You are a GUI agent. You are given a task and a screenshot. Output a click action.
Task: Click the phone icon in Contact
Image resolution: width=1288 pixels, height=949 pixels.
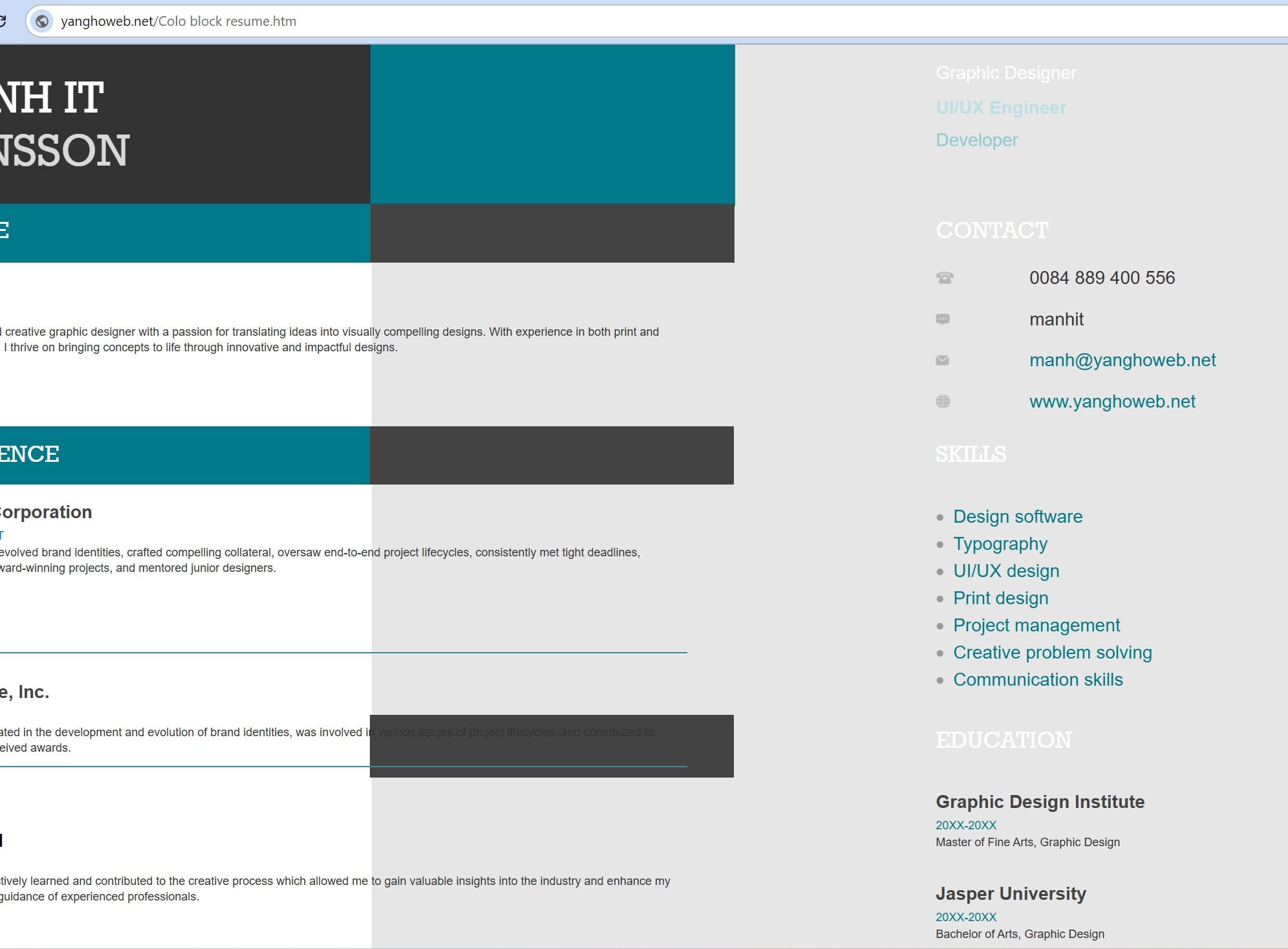click(945, 278)
